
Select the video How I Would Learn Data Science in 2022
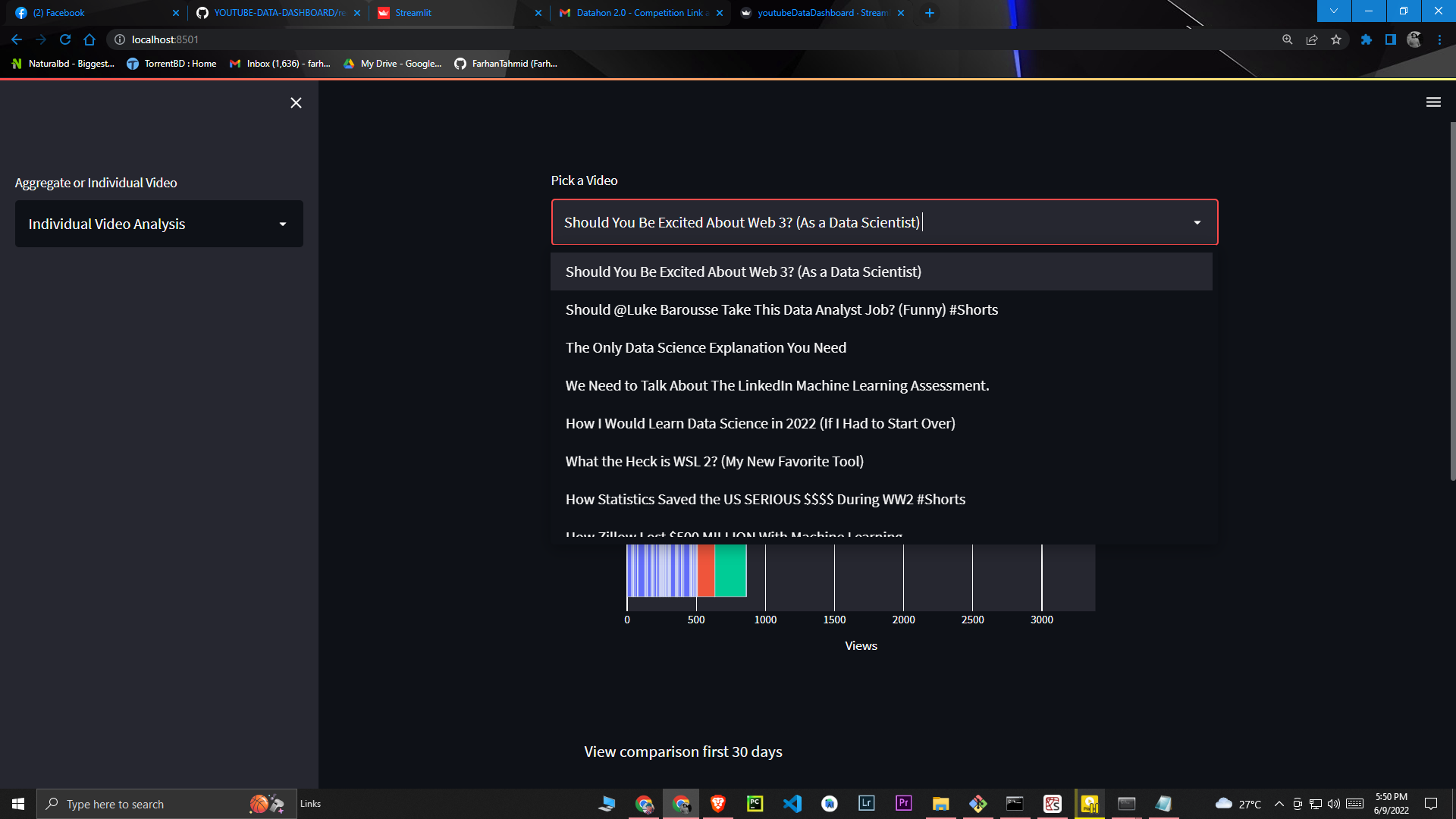point(760,423)
